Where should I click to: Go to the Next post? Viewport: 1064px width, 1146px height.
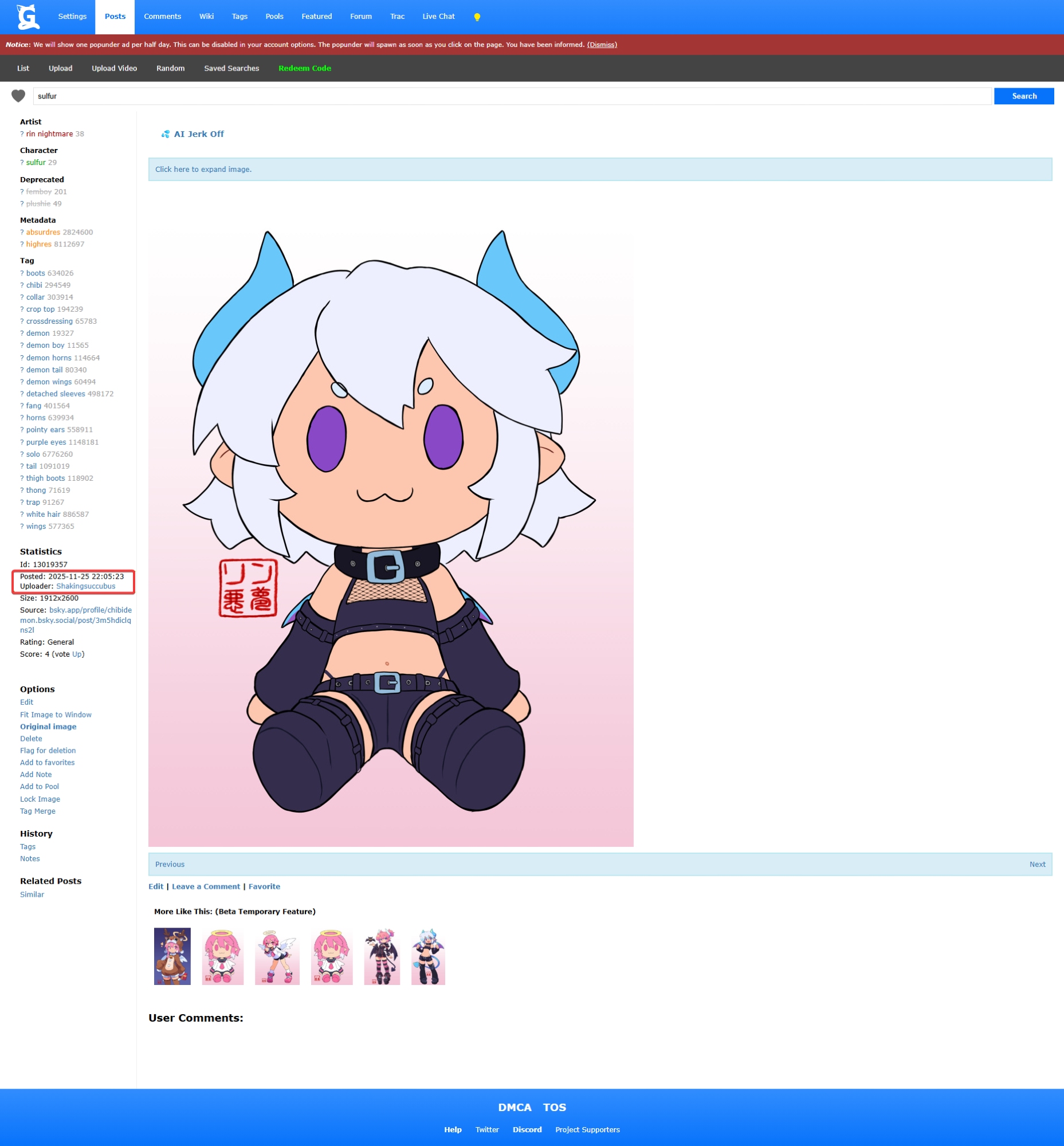1037,865
